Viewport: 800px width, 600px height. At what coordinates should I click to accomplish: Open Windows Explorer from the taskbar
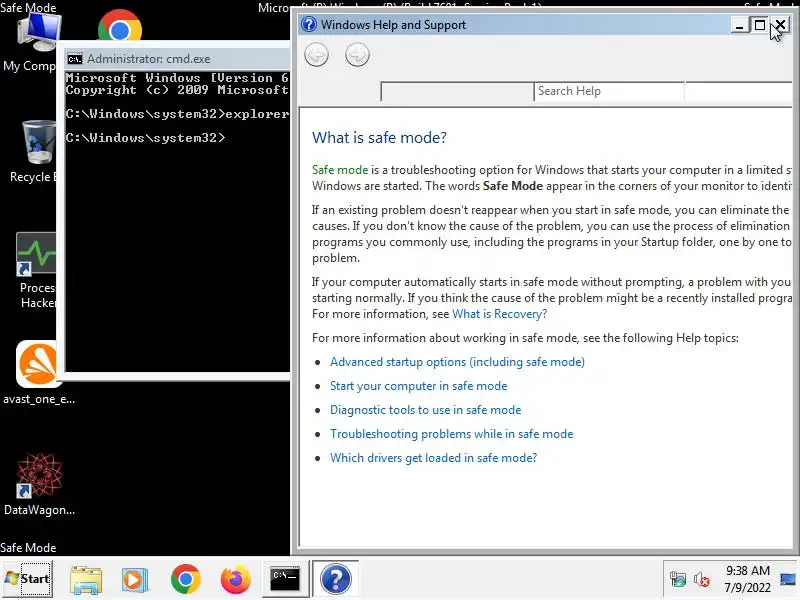pos(86,580)
